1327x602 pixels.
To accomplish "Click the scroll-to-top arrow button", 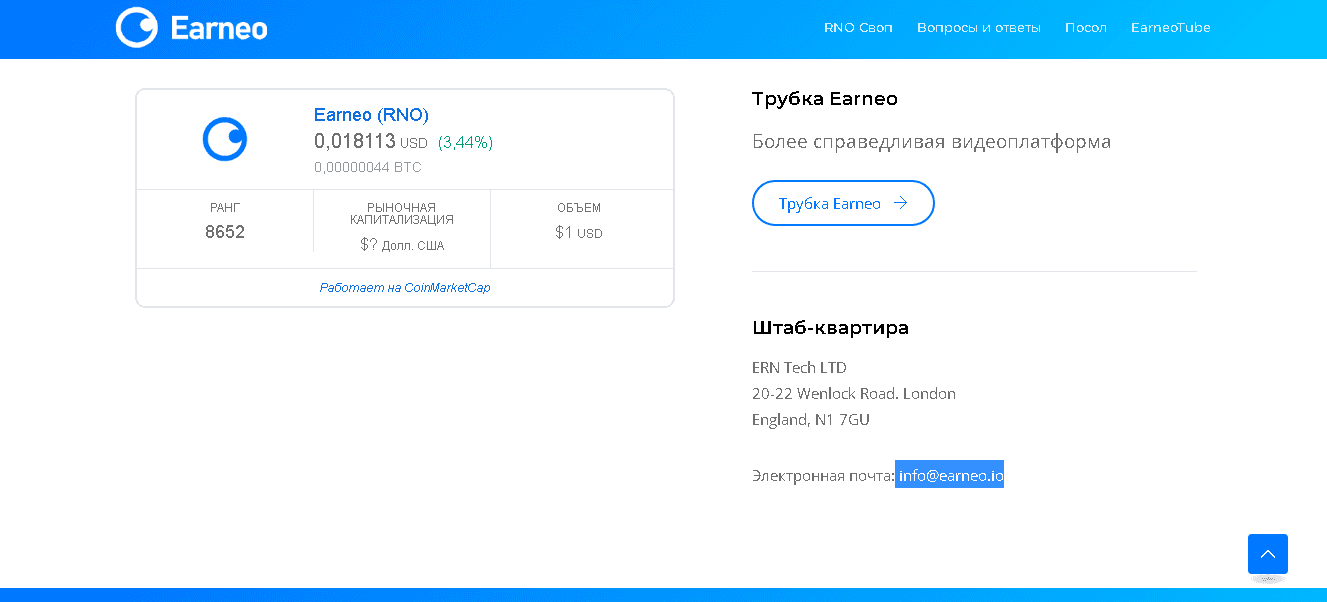I will coord(1267,552).
